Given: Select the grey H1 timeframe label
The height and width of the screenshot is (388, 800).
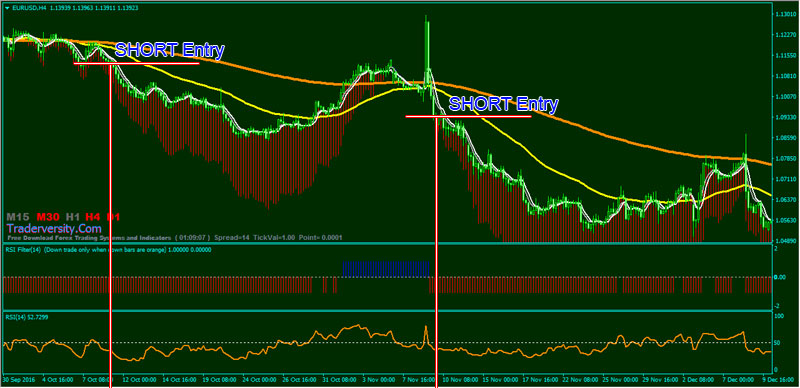Looking at the screenshot, I should point(73,216).
